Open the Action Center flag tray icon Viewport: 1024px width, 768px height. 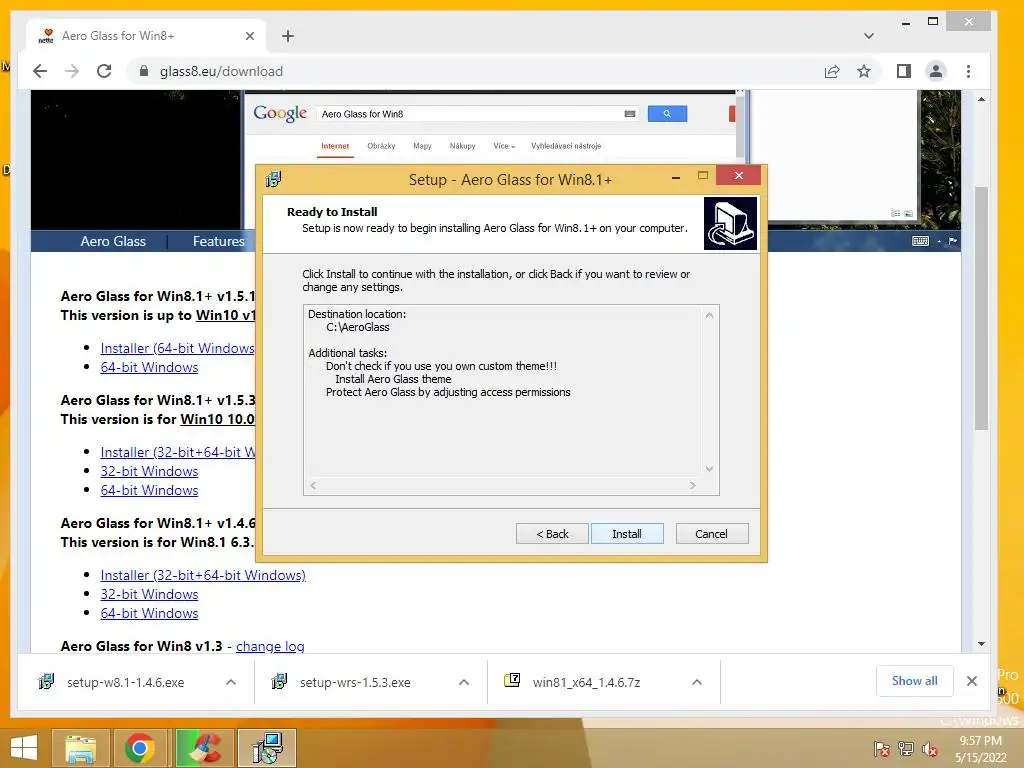click(x=881, y=749)
